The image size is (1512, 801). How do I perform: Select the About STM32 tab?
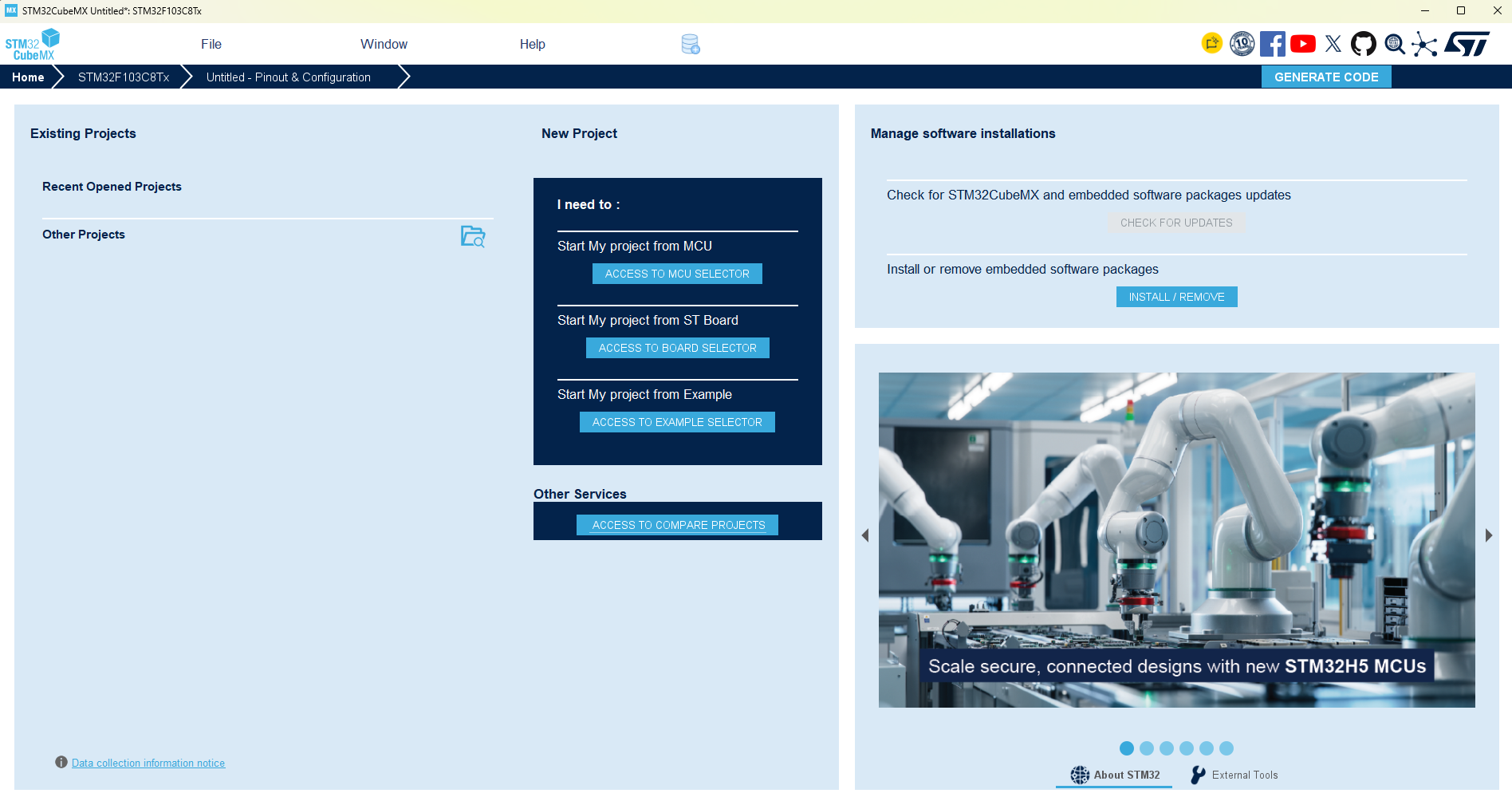pos(1114,775)
